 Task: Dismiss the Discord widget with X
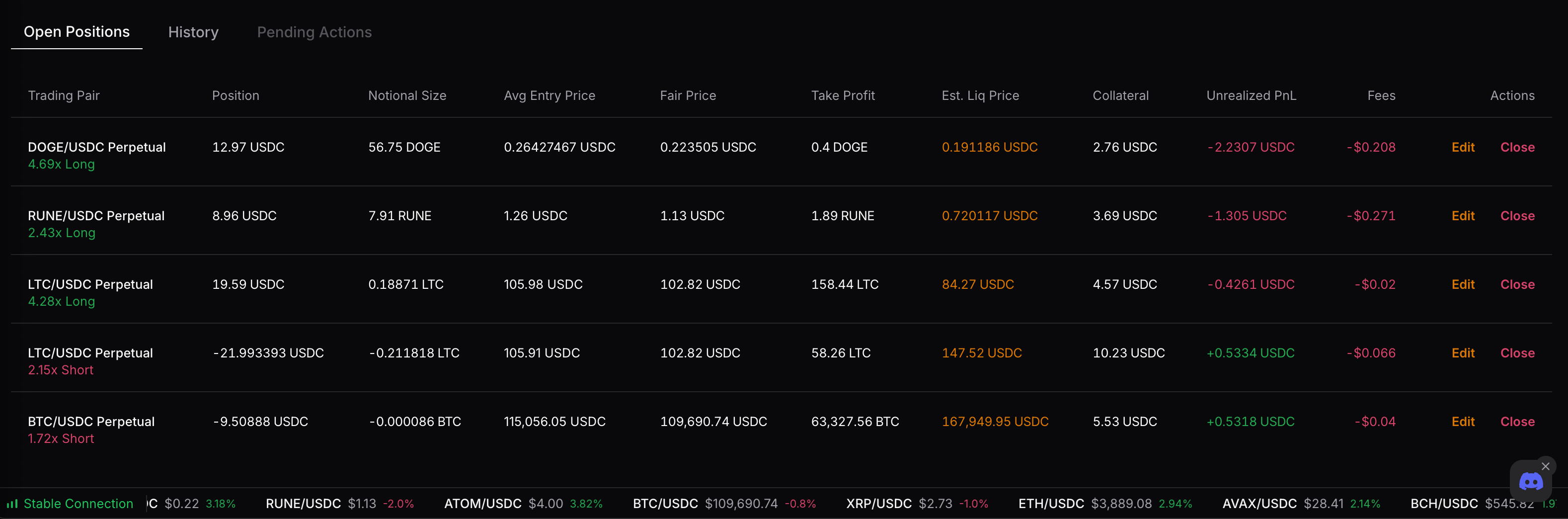[1546, 466]
